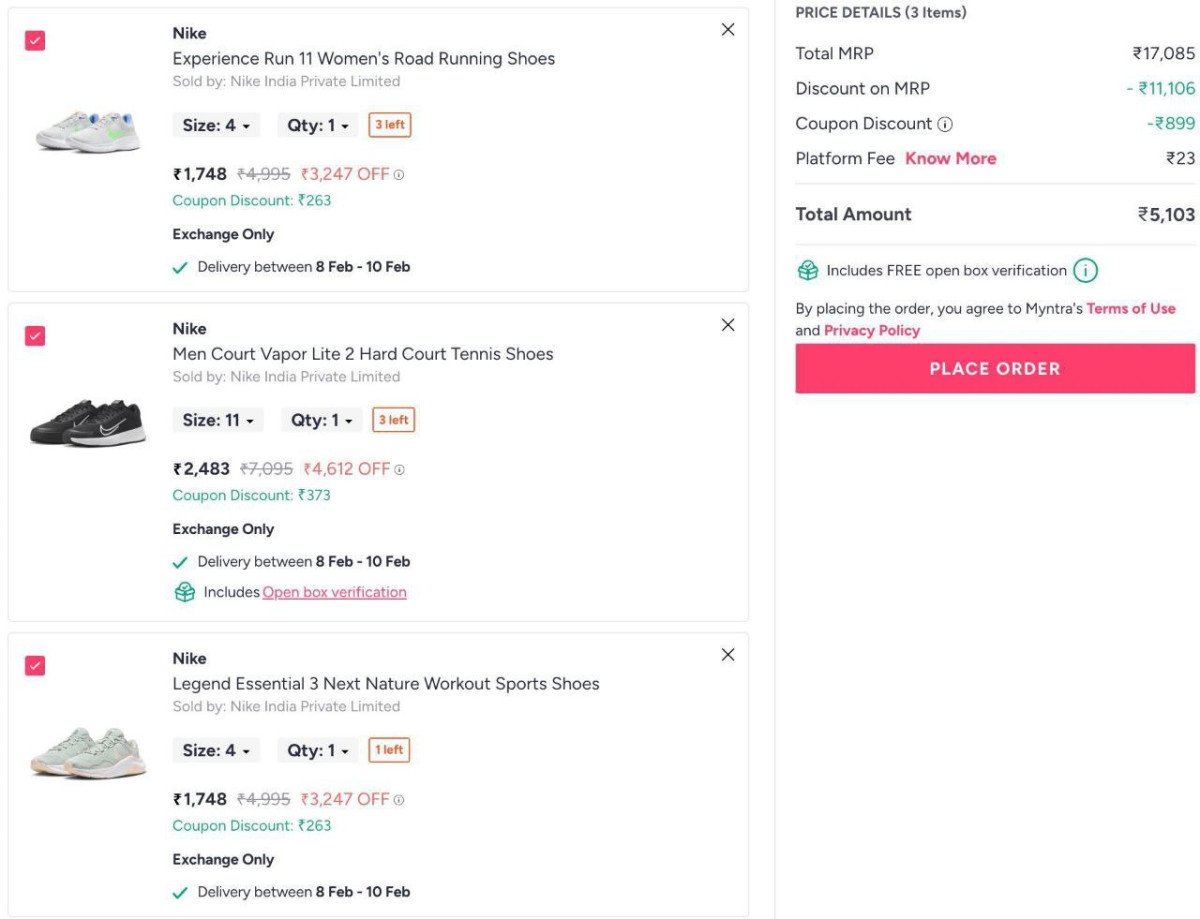The image size is (1200, 919).
Task: Click info icon next to Coupon Discount
Action: [x=945, y=125]
